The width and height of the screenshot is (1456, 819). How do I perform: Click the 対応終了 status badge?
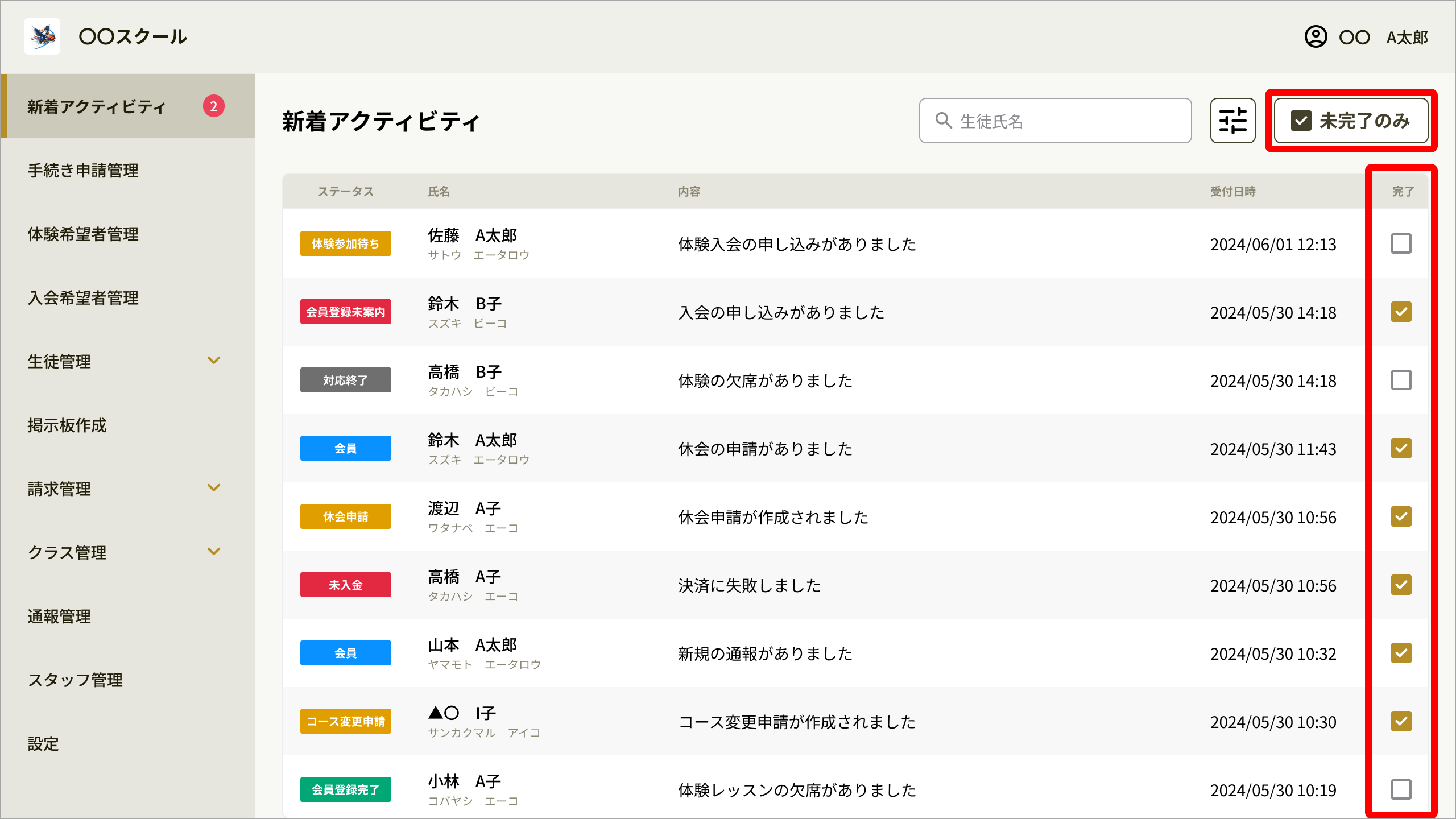pyautogui.click(x=345, y=380)
